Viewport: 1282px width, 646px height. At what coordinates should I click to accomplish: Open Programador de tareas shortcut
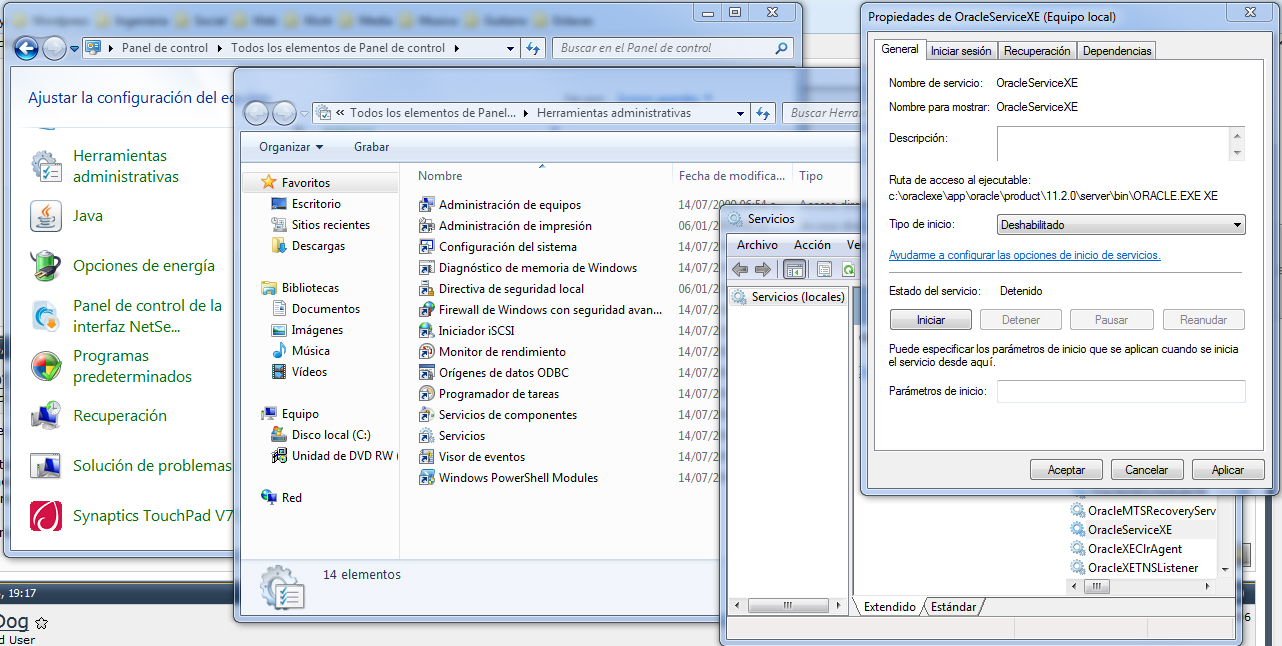pyautogui.click(x=499, y=394)
